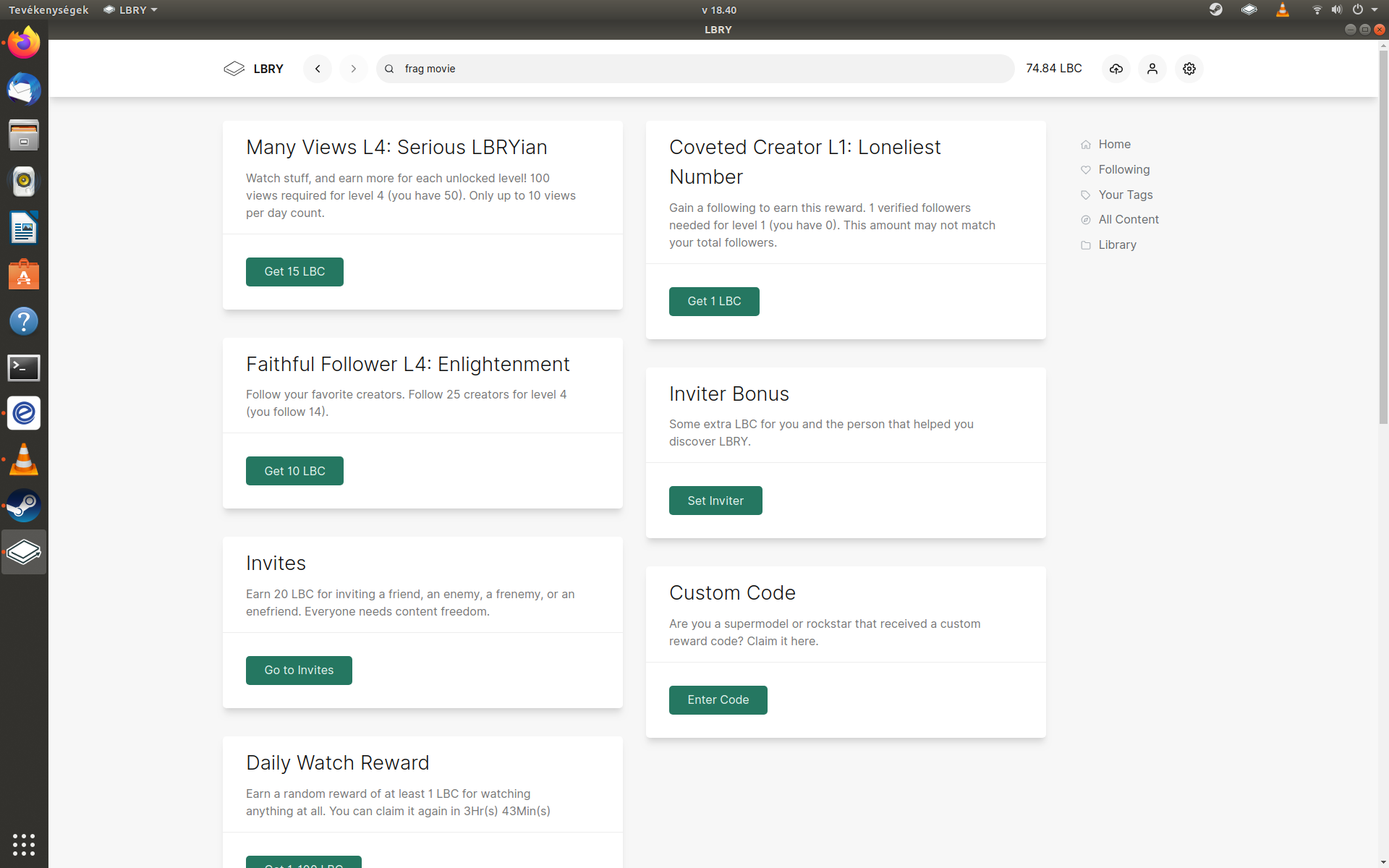Open All Content in the sidebar
This screenshot has height=868, width=1389.
pyautogui.click(x=1128, y=220)
